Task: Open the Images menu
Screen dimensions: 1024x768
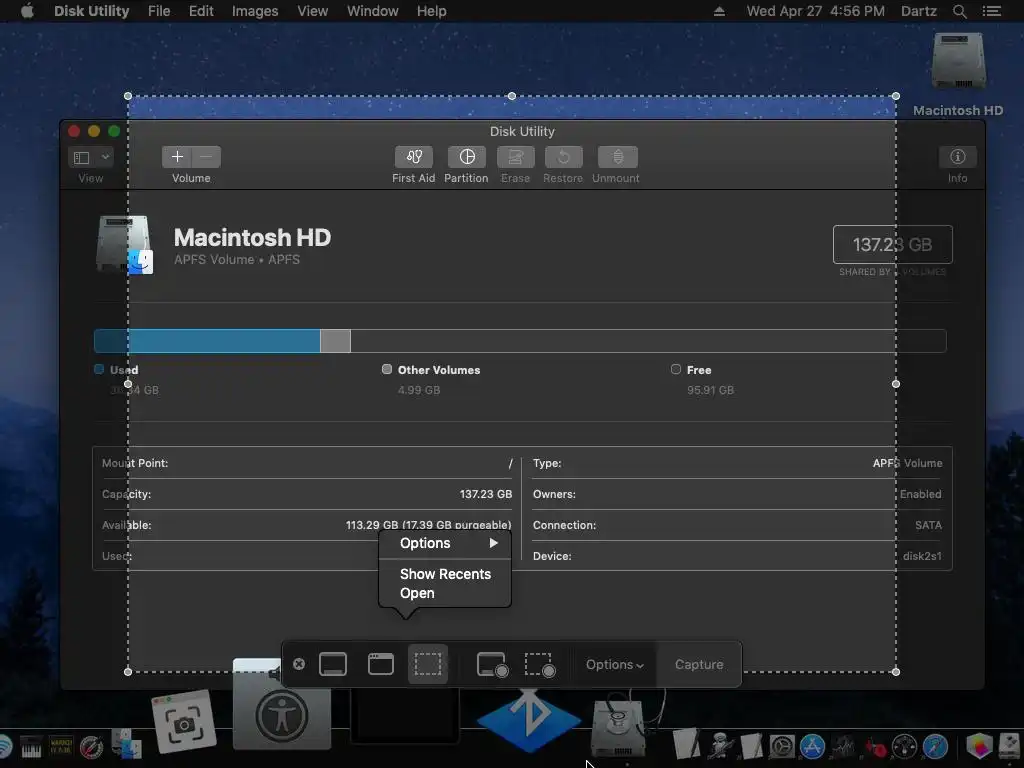Action: [x=255, y=11]
